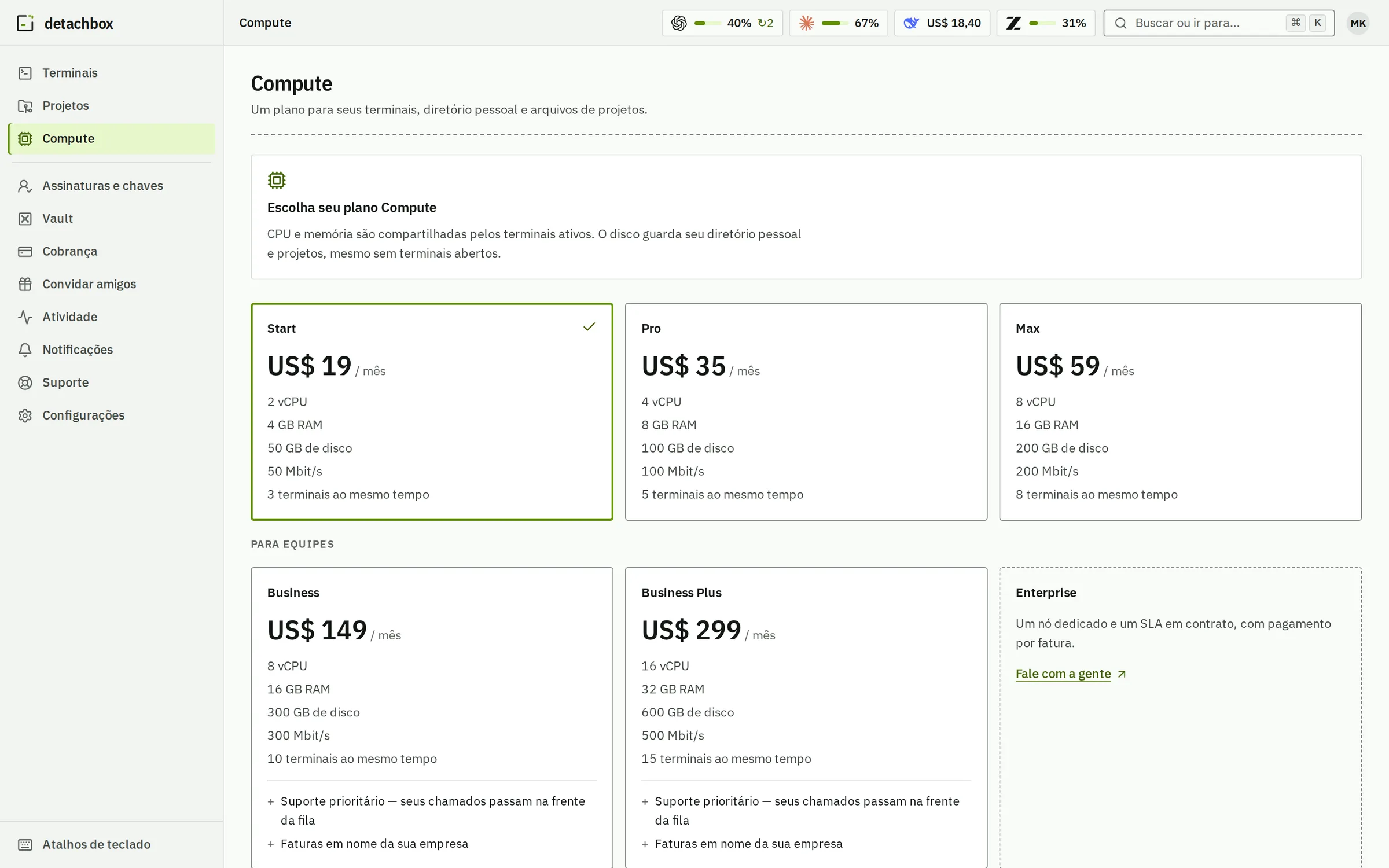Viewport: 1389px width, 868px height.
Task: Click "200 GB de disco" in Max card
Action: pyautogui.click(x=1061, y=448)
